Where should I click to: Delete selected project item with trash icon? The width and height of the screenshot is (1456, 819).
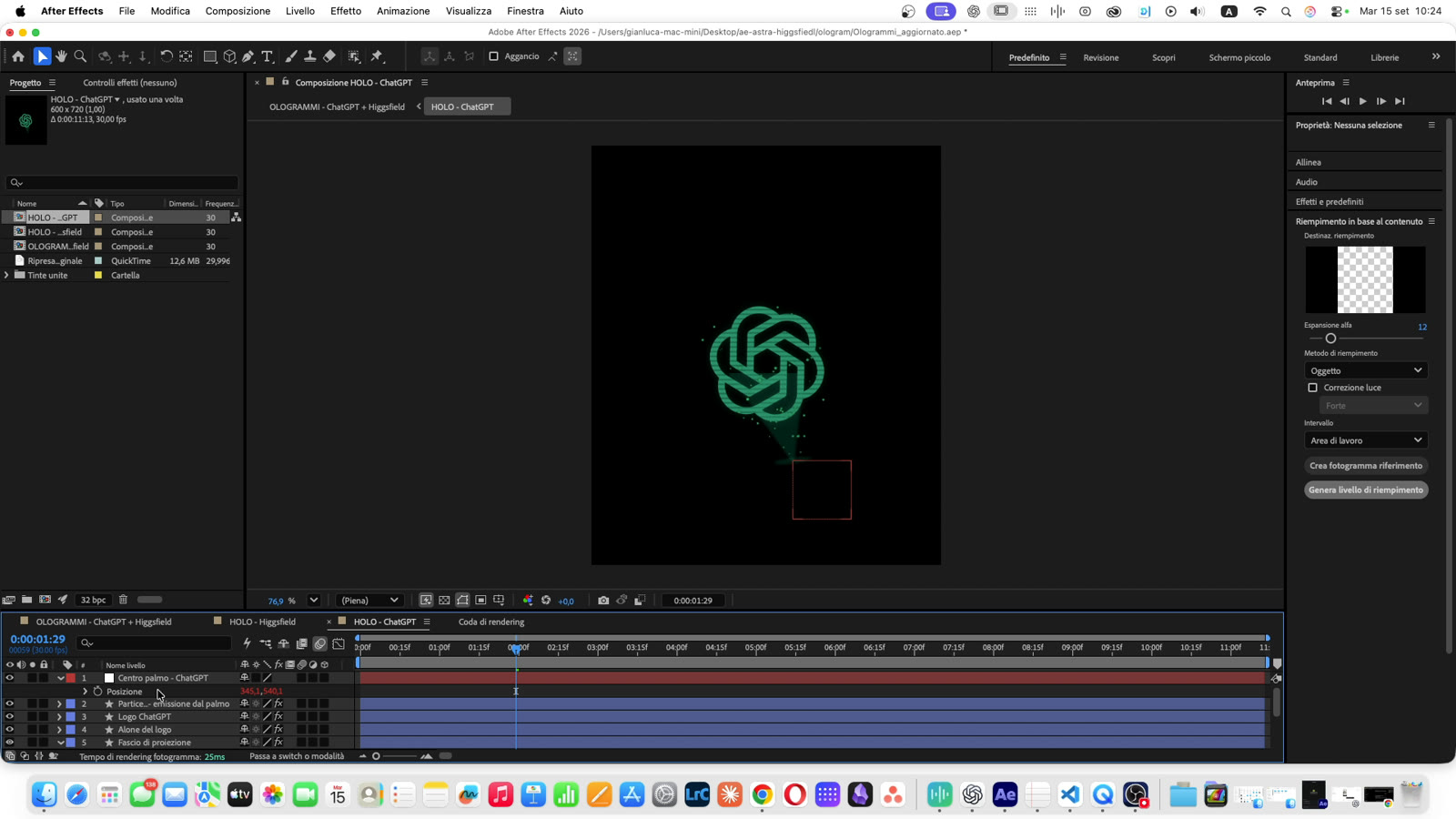click(123, 600)
